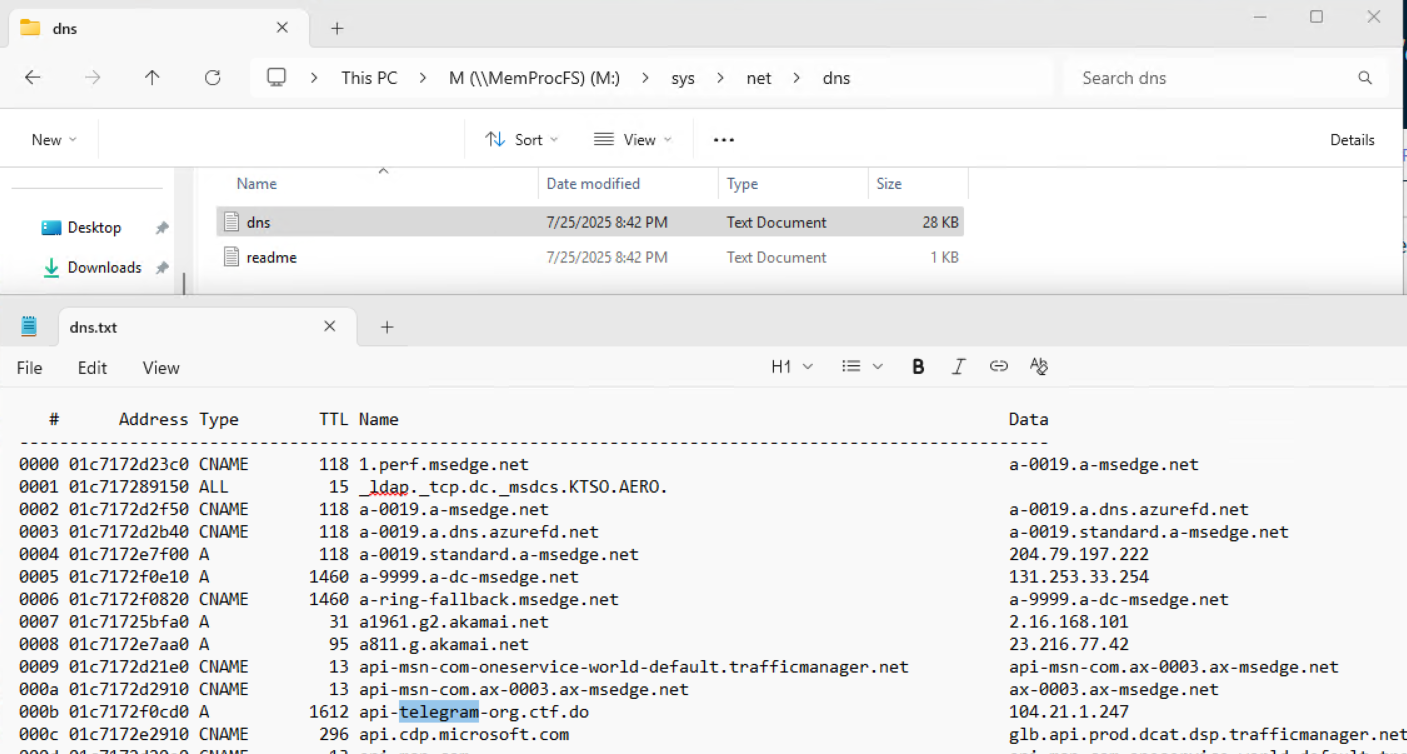Close the dns.txt Notepad tab

point(330,327)
